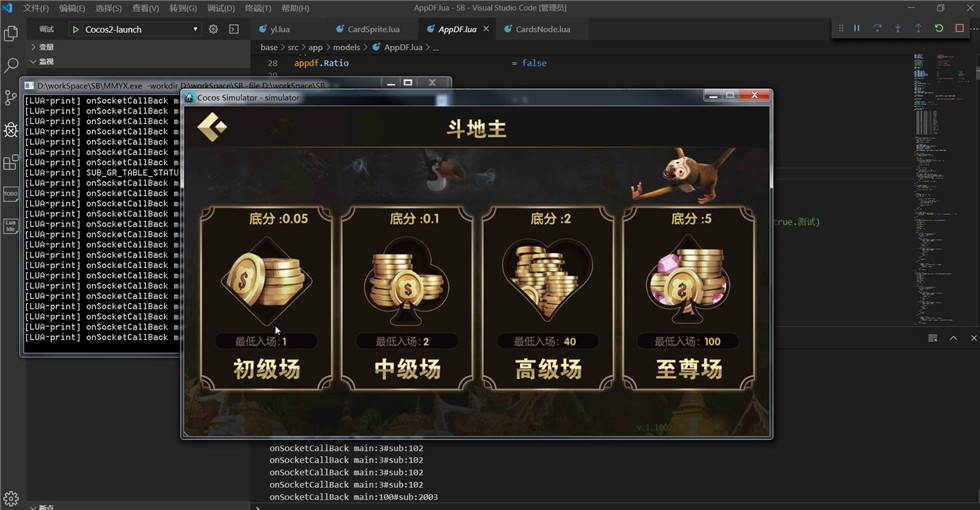This screenshot has width=980, height=510.
Task: Open the Extensions view in the activity bar
Action: [11, 162]
